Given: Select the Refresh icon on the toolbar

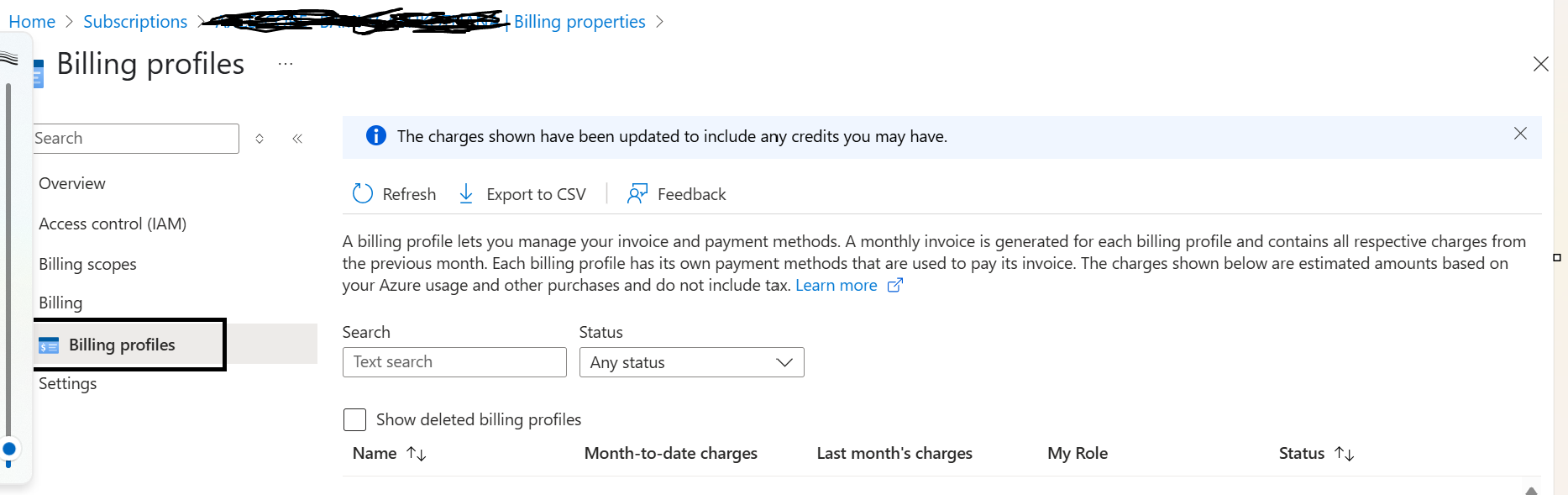Looking at the screenshot, I should (361, 193).
